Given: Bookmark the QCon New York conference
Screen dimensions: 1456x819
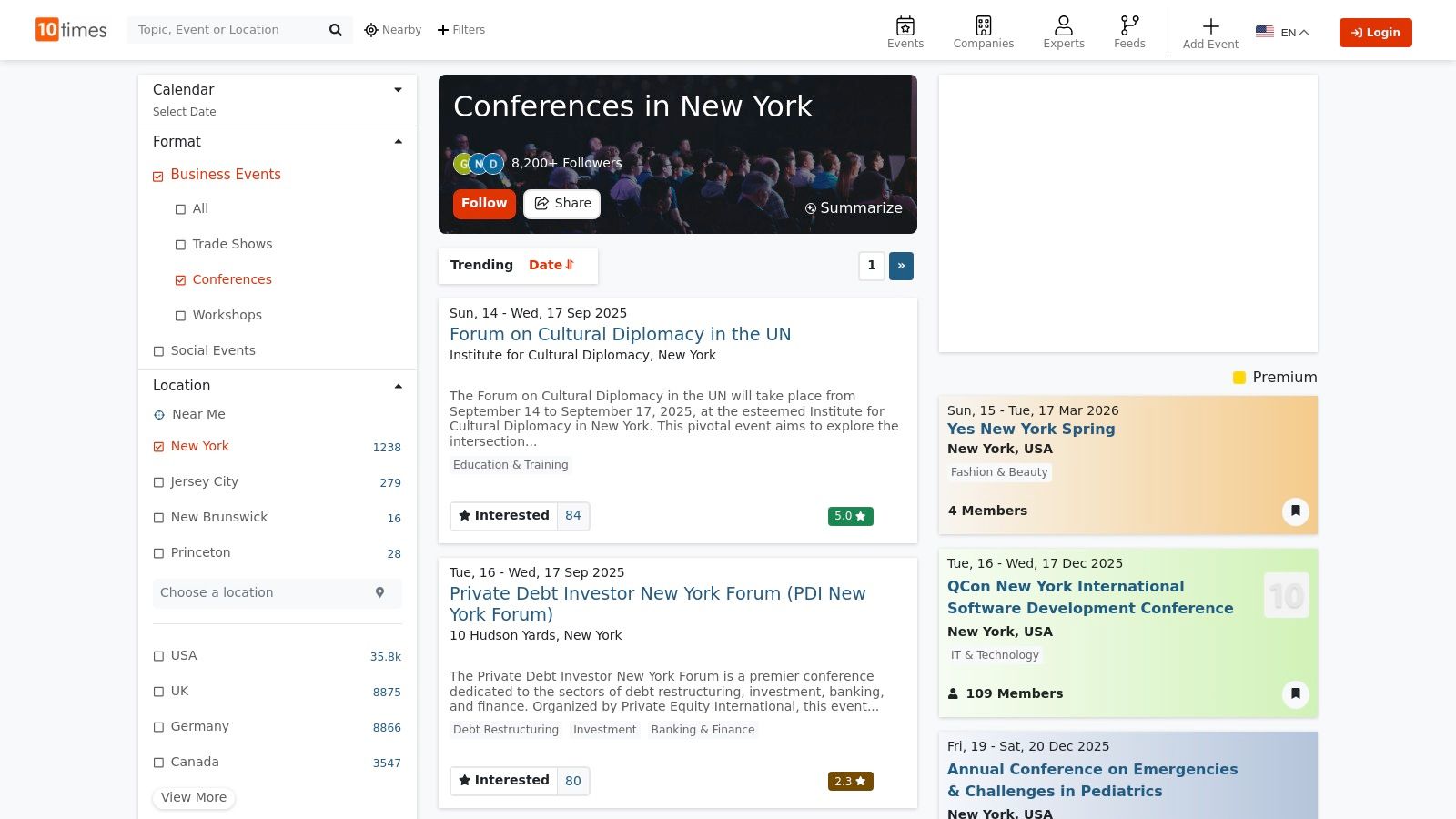Looking at the screenshot, I should point(1295,694).
